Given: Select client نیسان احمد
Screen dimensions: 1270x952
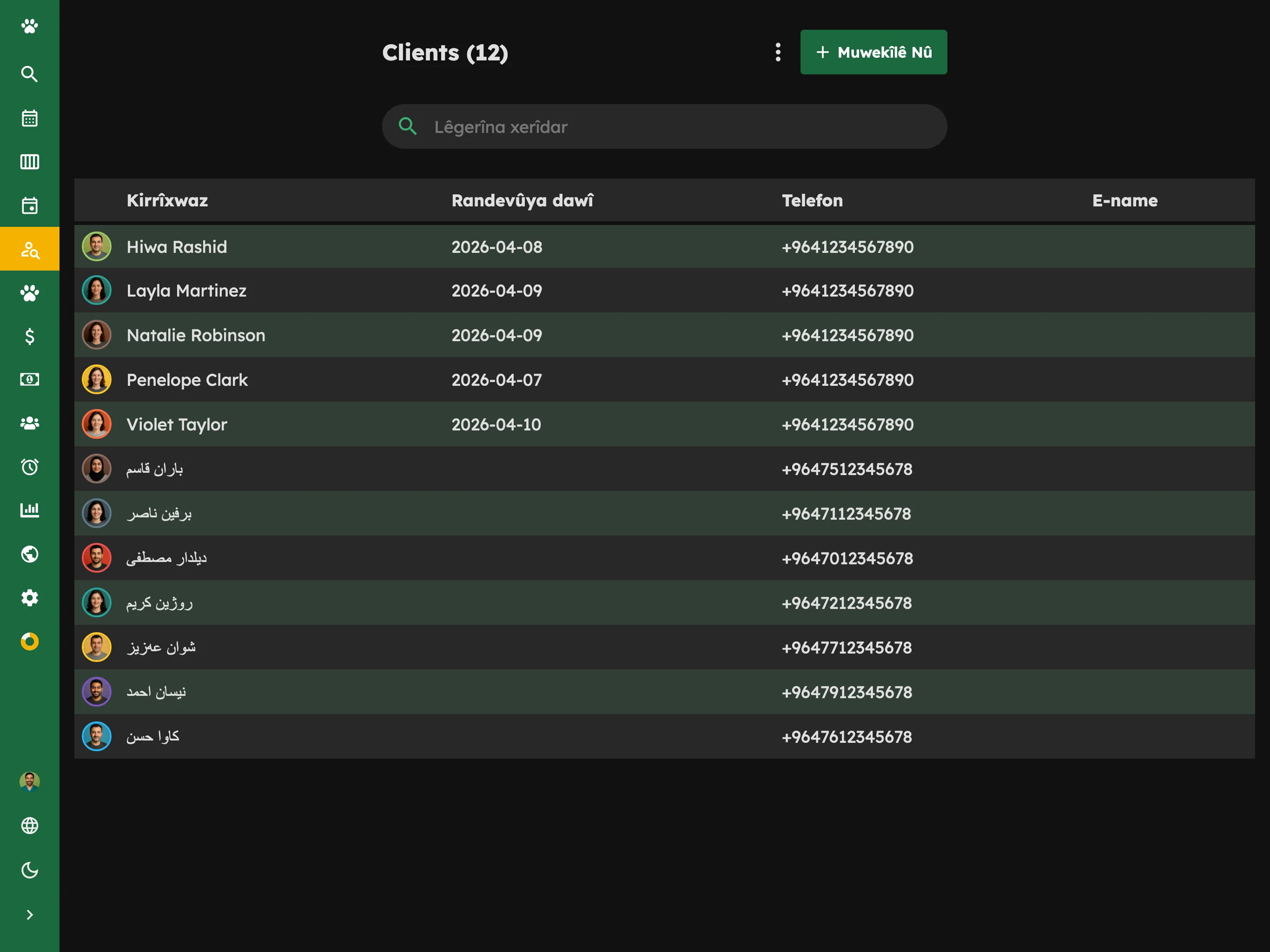Looking at the screenshot, I should [x=664, y=692].
